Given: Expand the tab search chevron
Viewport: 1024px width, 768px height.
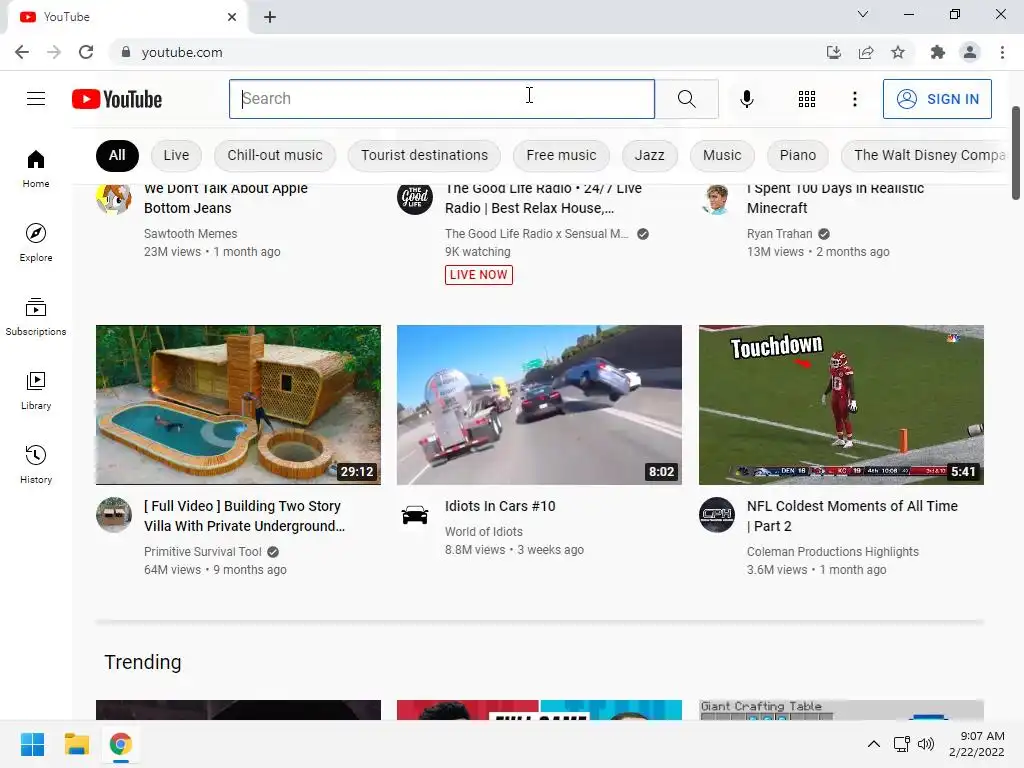Looking at the screenshot, I should (863, 14).
